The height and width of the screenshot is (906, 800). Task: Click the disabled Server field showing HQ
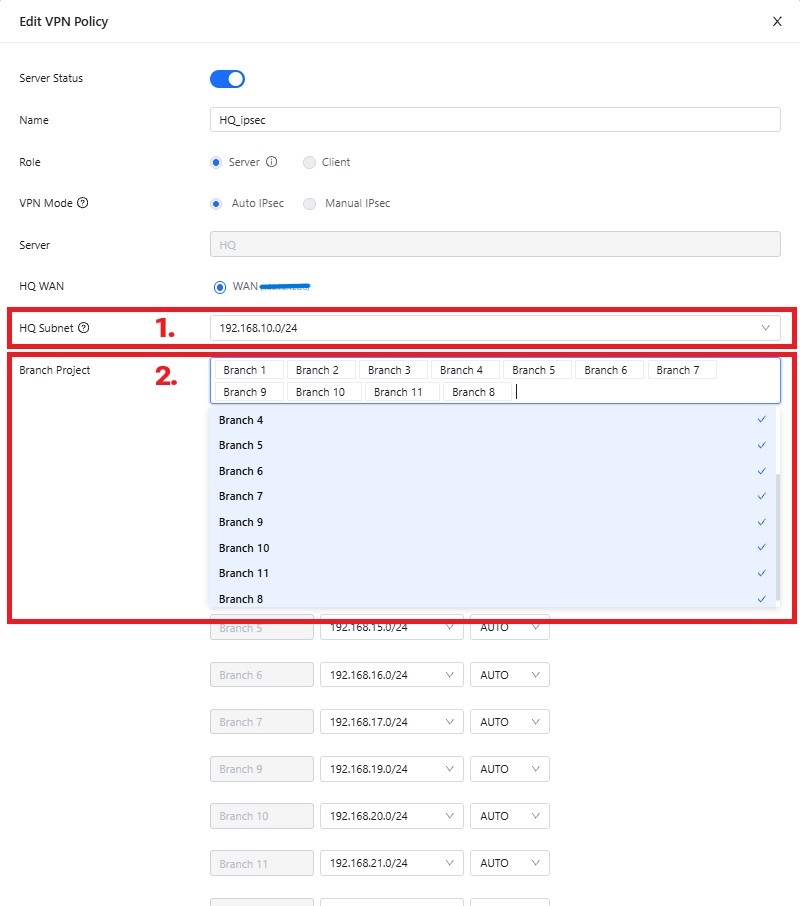point(495,244)
